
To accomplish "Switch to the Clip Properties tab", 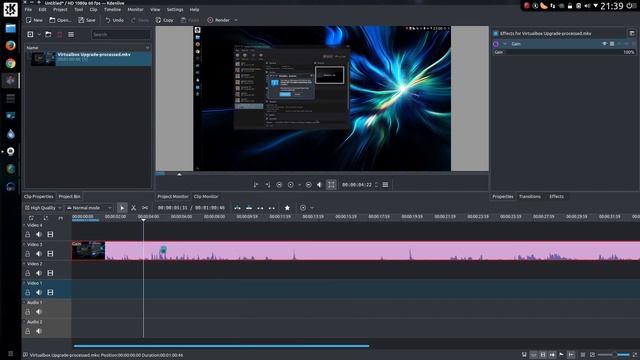I will 39,196.
